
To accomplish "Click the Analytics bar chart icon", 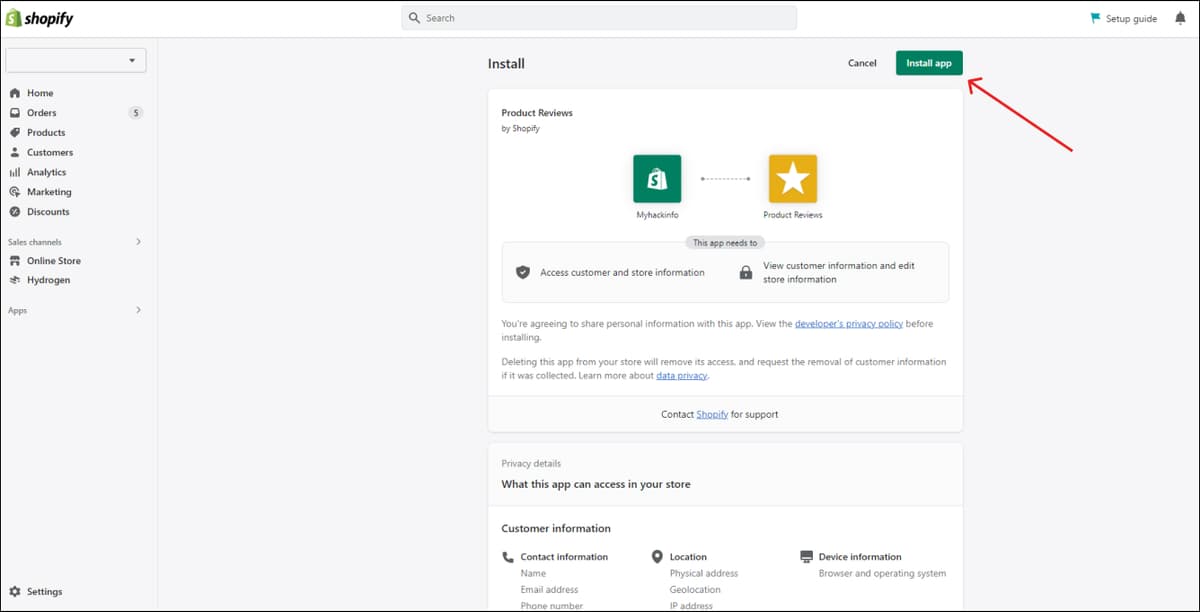I will click(x=15, y=172).
